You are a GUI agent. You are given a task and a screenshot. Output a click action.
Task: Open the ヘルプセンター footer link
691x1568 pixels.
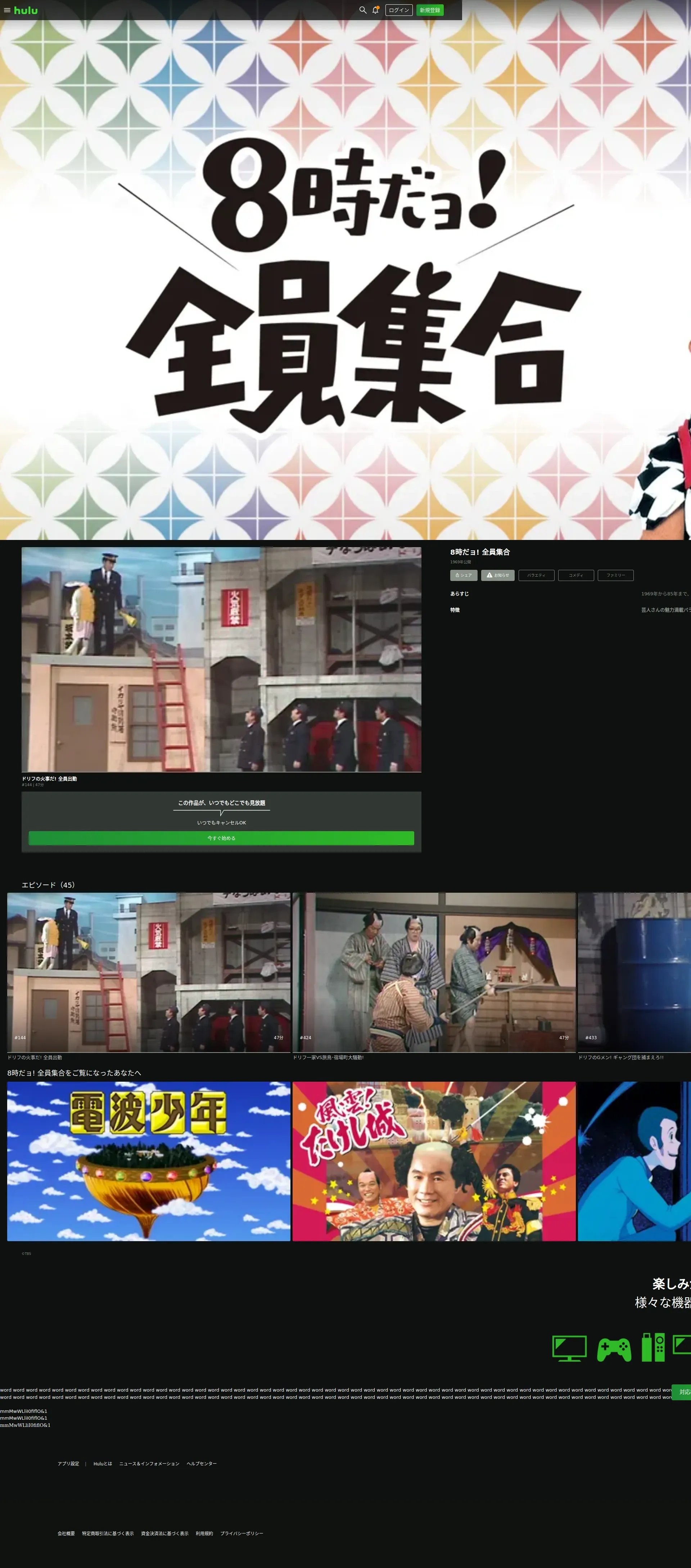pos(202,1463)
